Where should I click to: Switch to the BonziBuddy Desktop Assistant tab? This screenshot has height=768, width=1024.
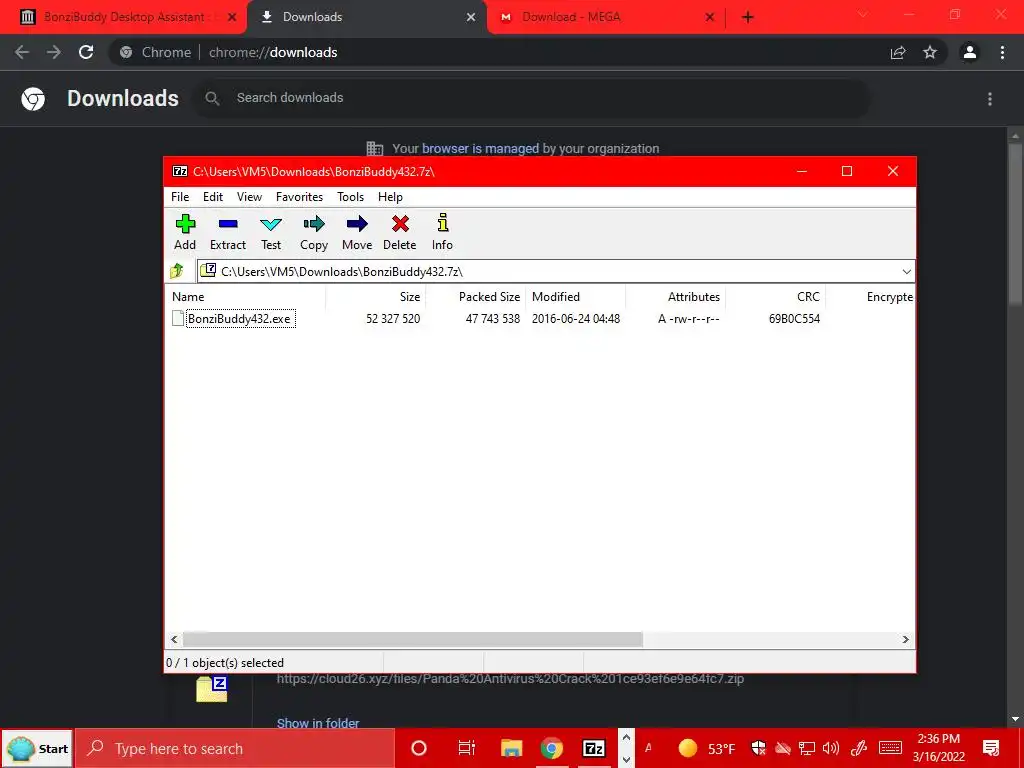(123, 17)
